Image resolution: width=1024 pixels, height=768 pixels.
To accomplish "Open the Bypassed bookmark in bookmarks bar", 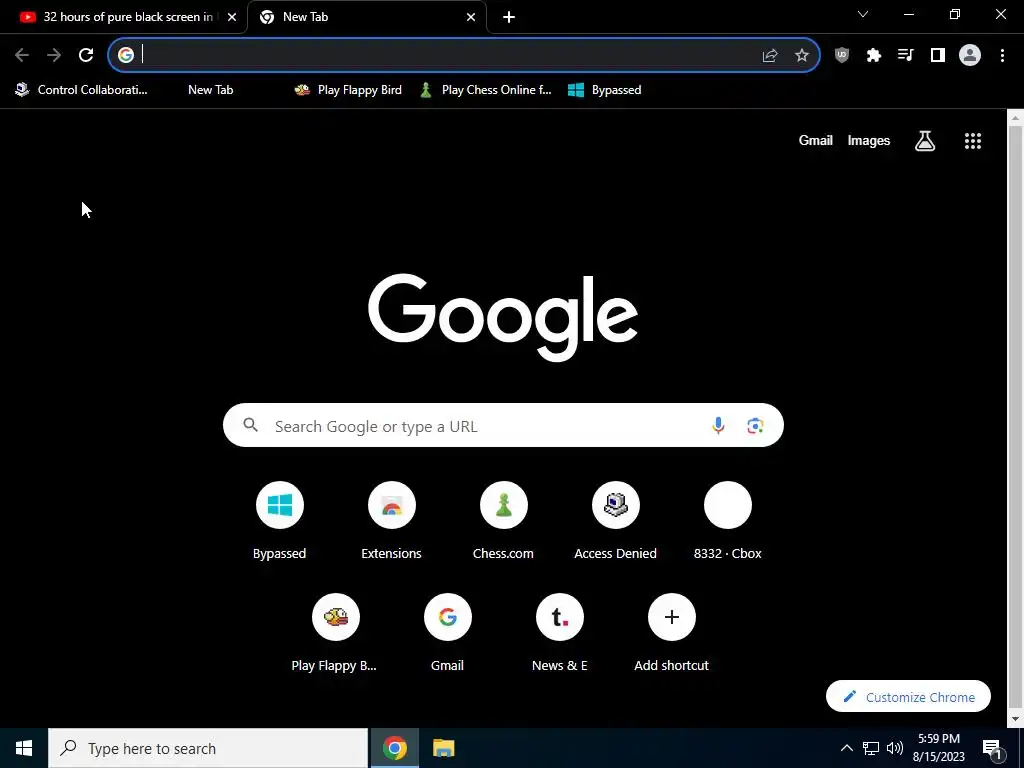I will pyautogui.click(x=605, y=90).
